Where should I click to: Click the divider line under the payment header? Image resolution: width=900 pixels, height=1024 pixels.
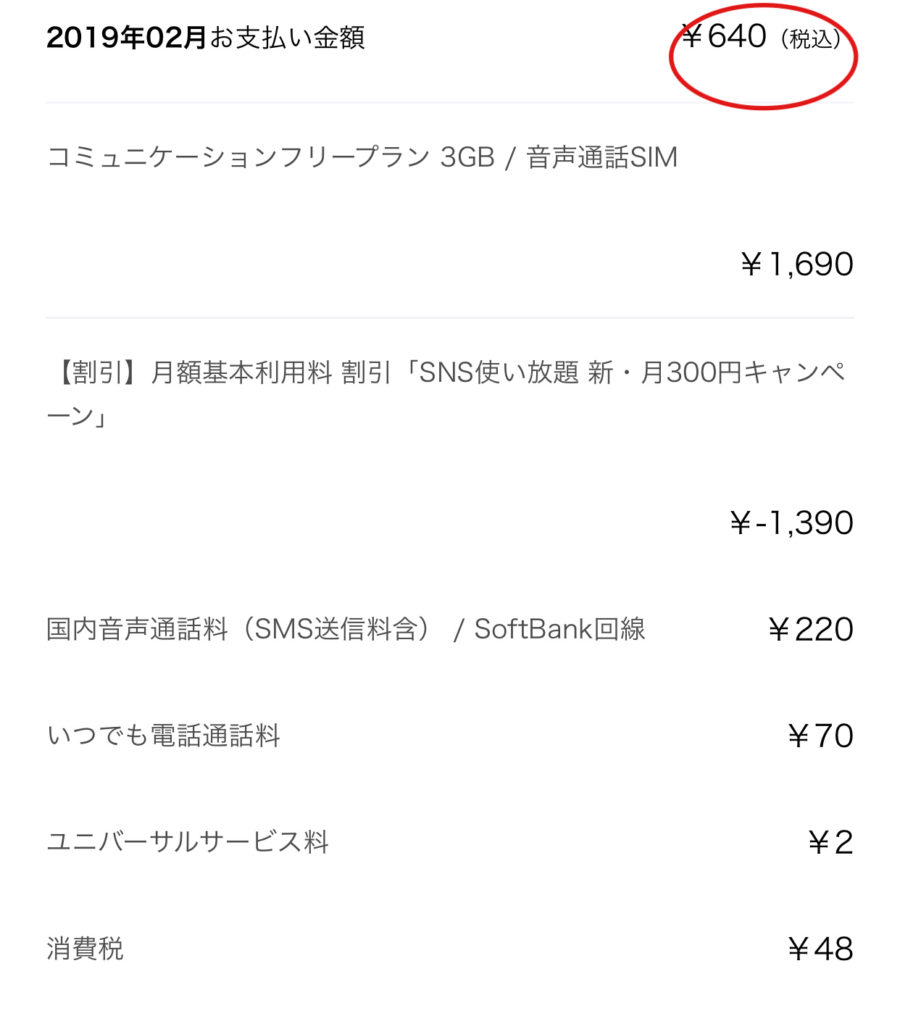pyautogui.click(x=449, y=103)
